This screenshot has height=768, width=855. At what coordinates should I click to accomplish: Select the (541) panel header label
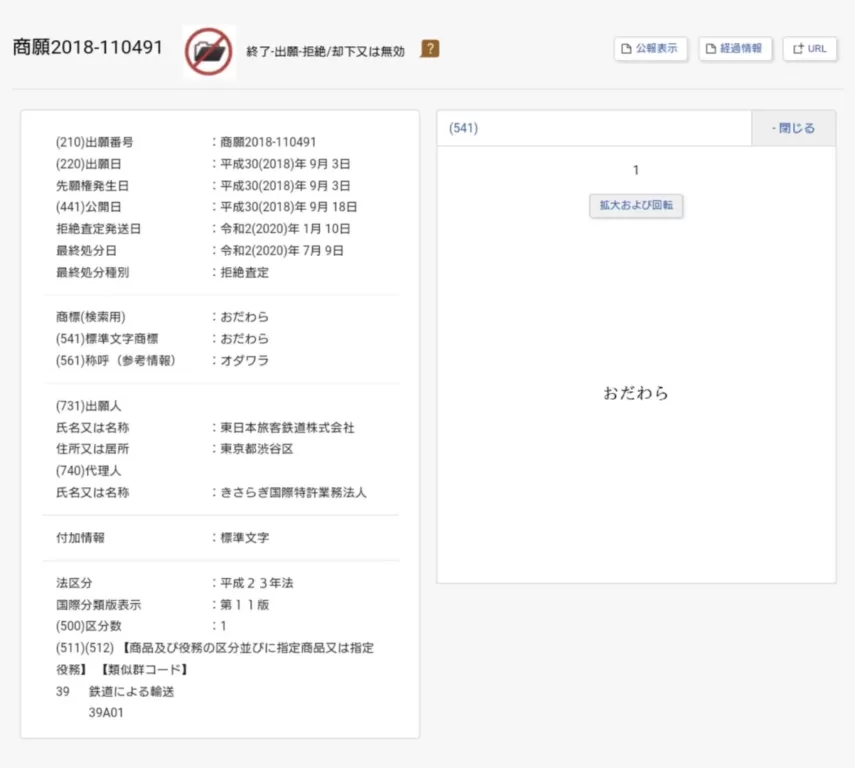tap(463, 128)
